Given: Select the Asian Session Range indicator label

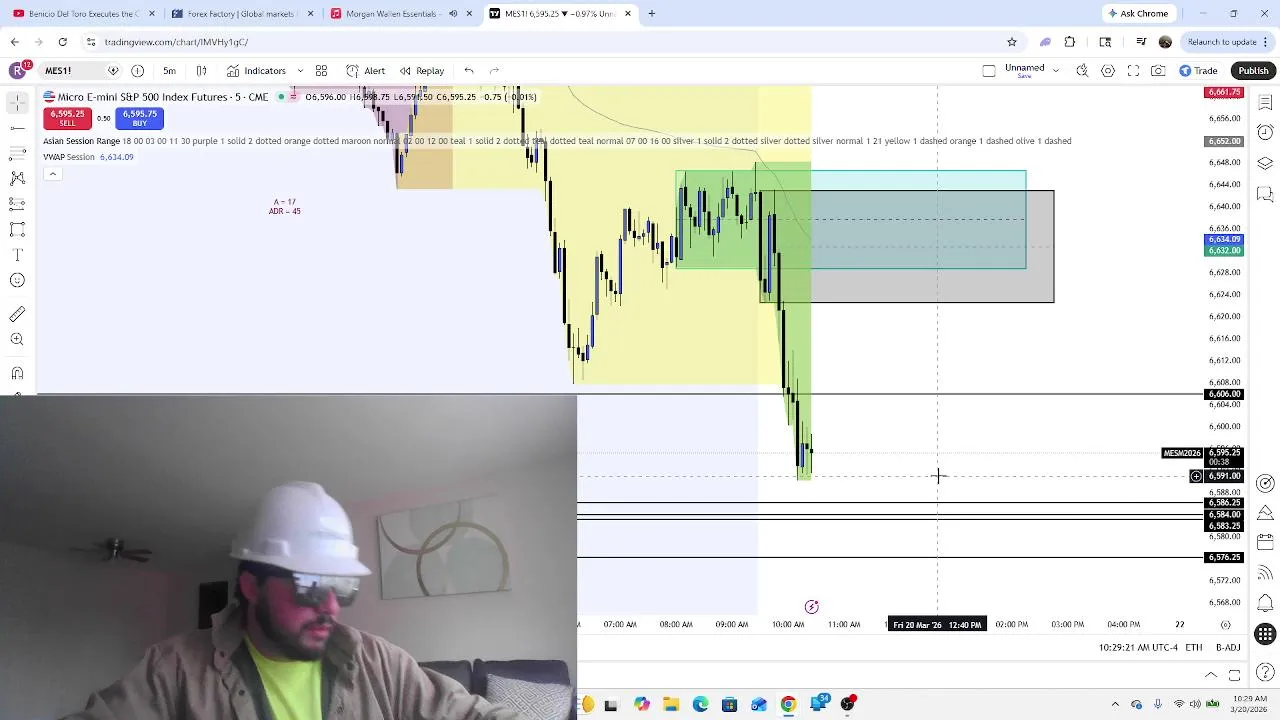Looking at the screenshot, I should (81, 141).
